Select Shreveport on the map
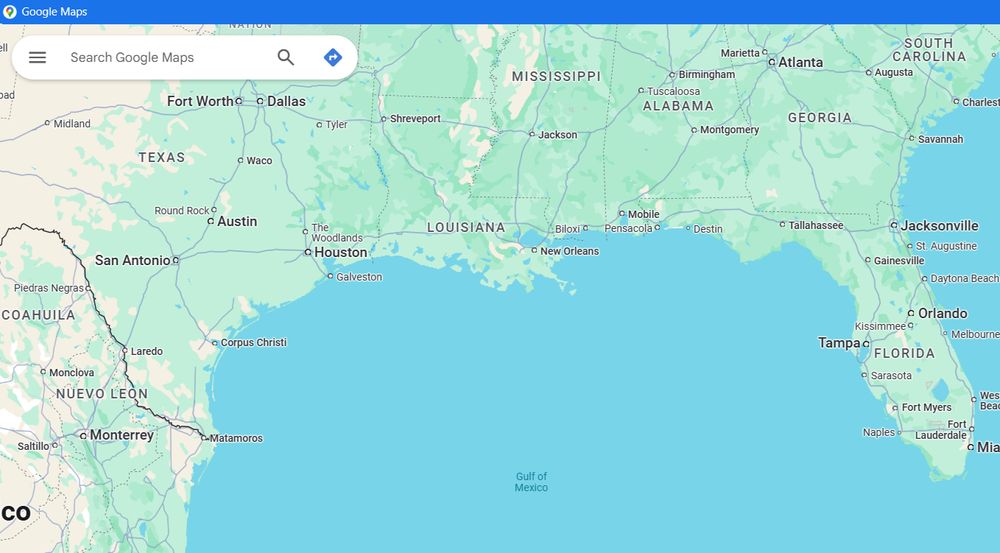 click(x=415, y=119)
